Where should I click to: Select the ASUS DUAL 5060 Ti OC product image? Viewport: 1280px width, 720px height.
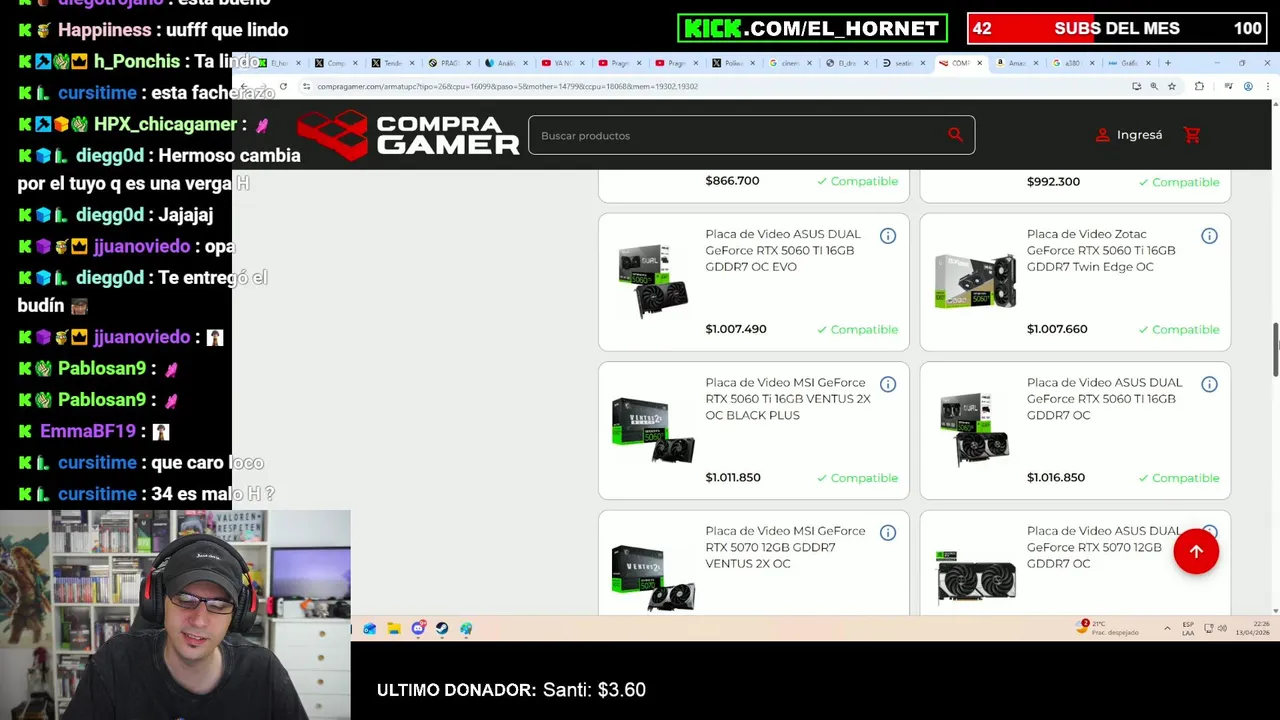click(x=975, y=430)
